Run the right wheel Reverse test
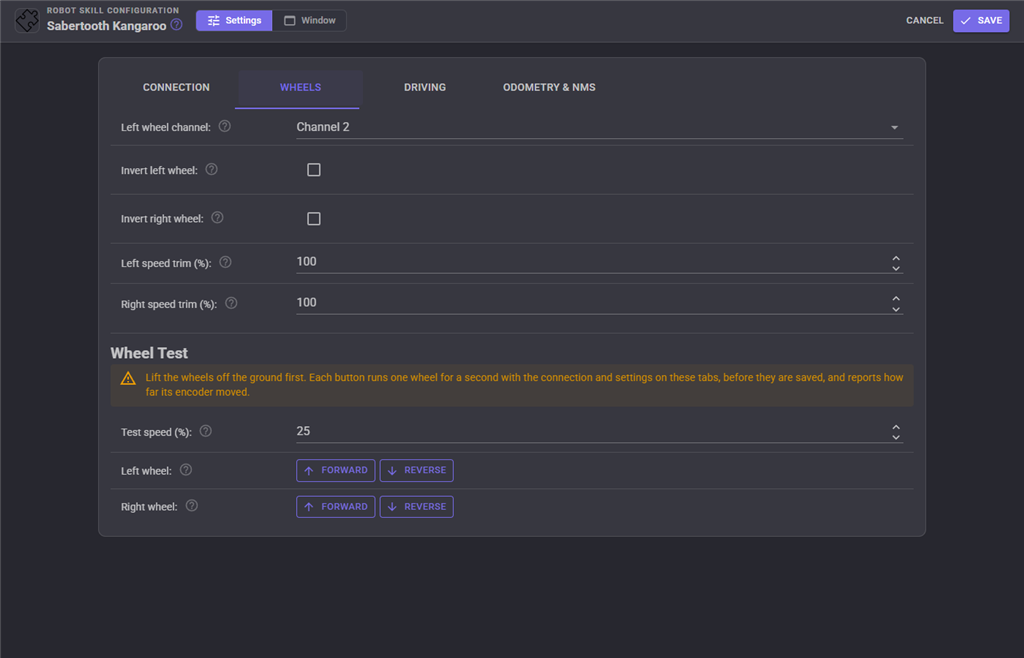1024x658 pixels. (x=417, y=507)
